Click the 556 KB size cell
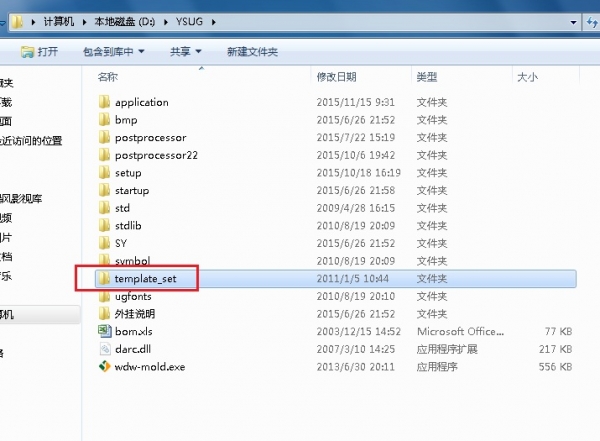The height and width of the screenshot is (441, 600). [x=555, y=366]
